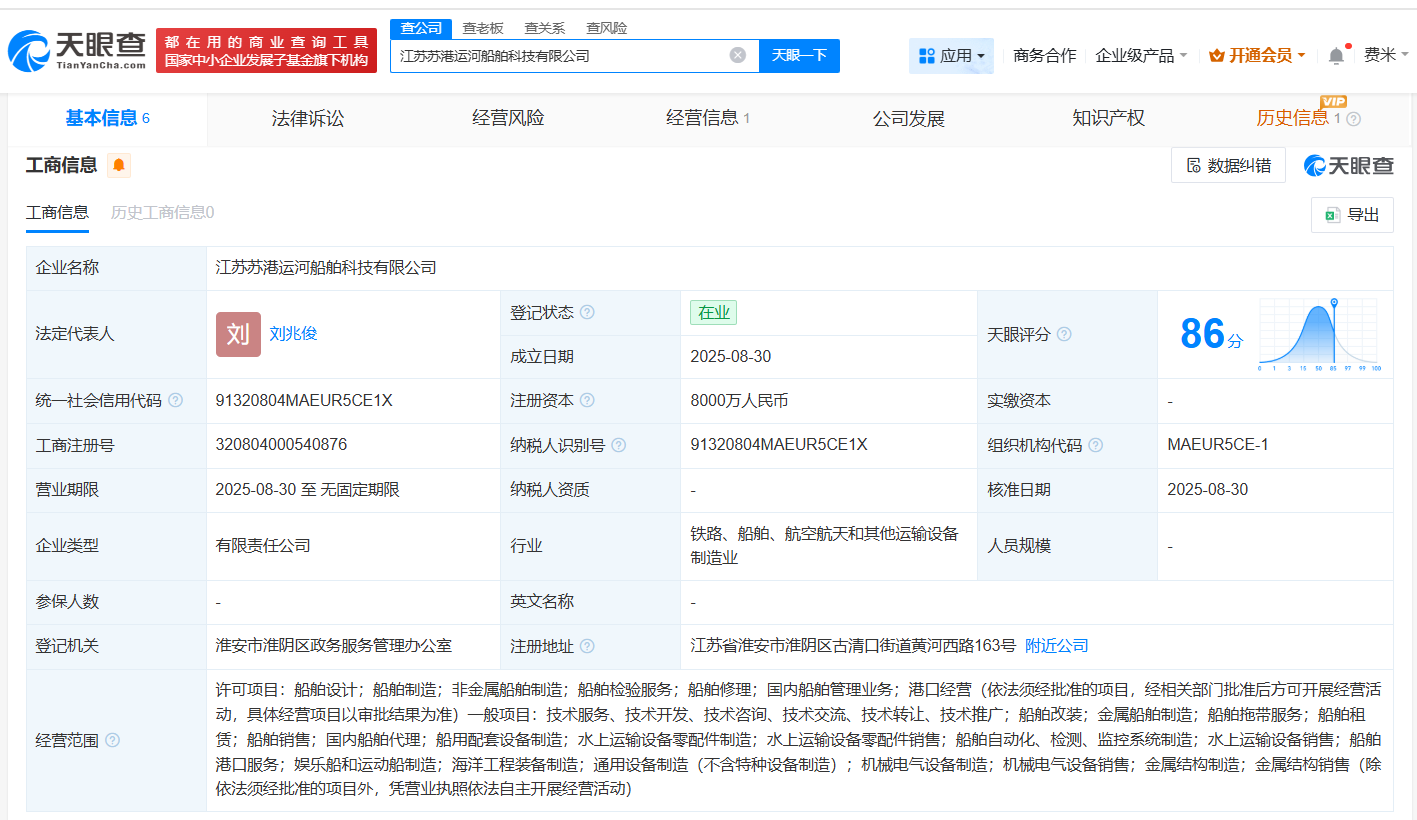Image resolution: width=1417 pixels, height=820 pixels.
Task: Click the 天眼查 logo near 数据纠错
Action: point(1347,165)
